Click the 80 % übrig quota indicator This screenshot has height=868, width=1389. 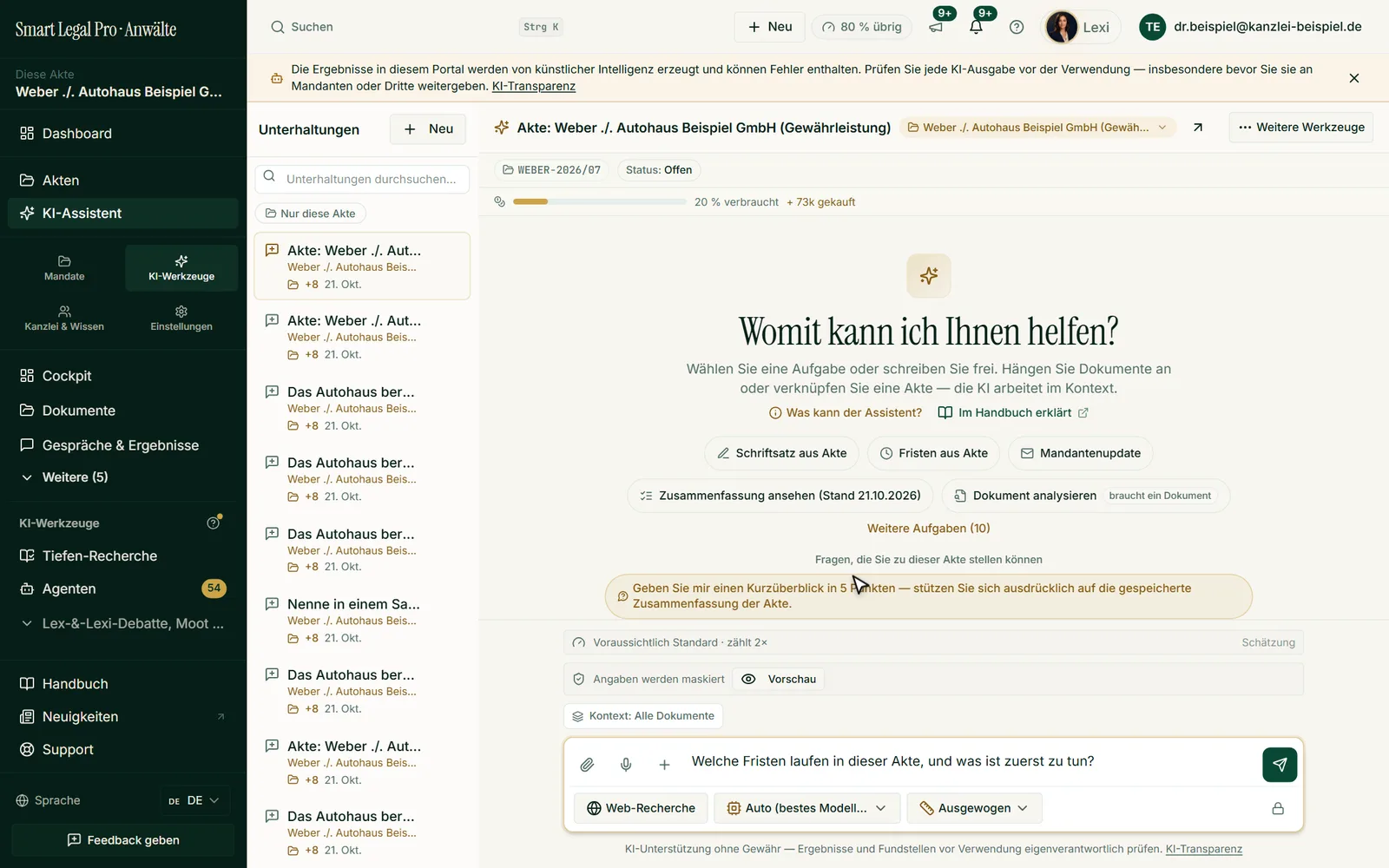(x=861, y=27)
